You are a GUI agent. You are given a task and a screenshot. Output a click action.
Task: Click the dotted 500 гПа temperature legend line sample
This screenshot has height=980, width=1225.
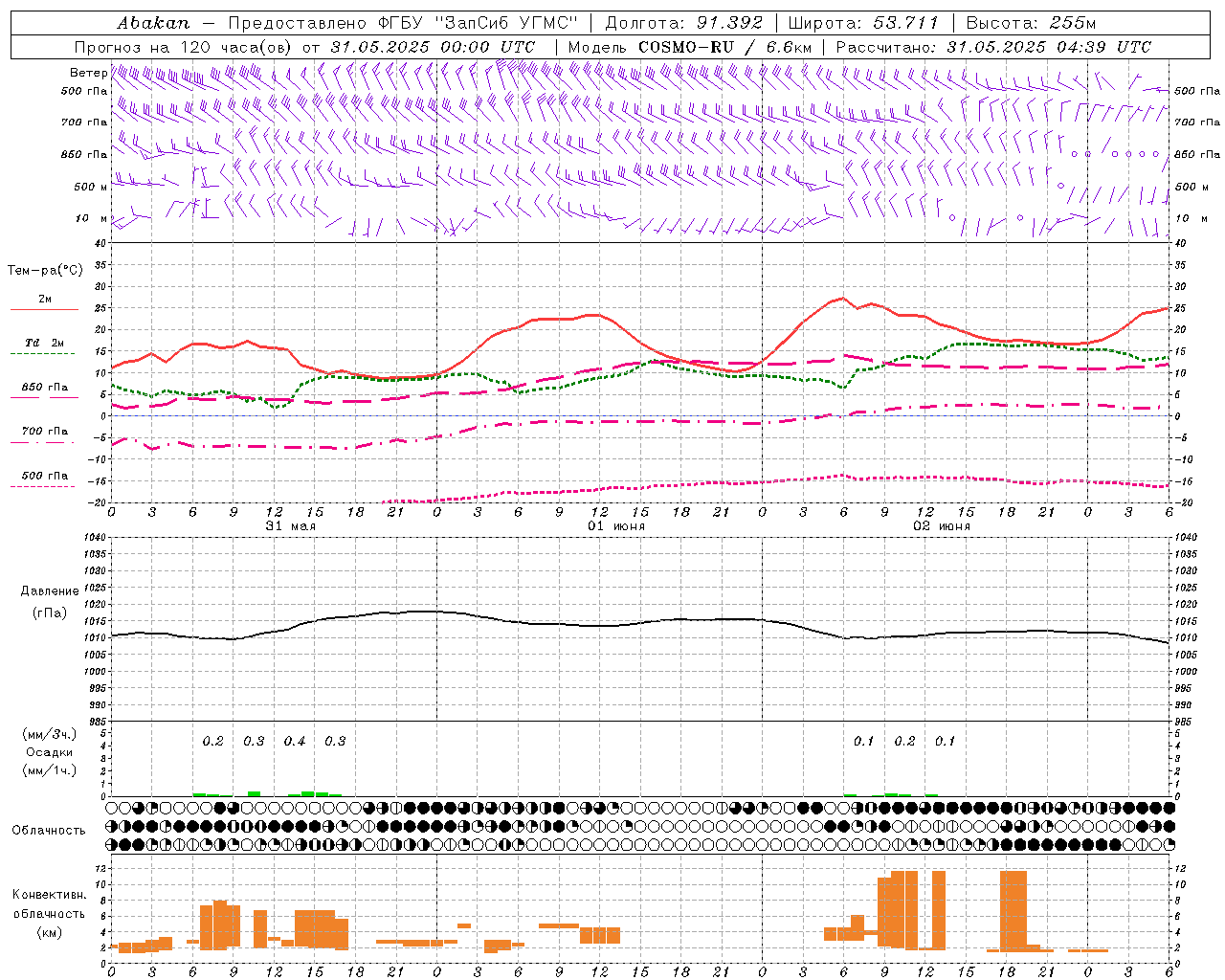click(42, 486)
